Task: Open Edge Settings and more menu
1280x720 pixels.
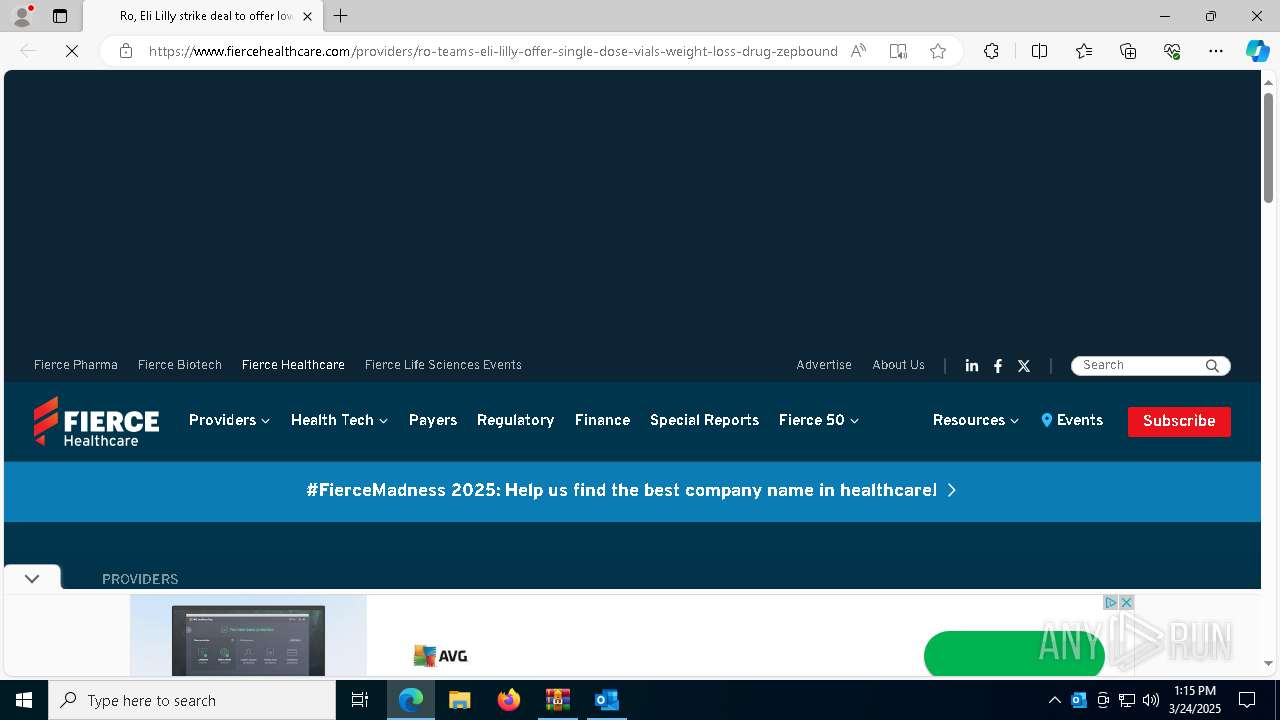Action: [x=1216, y=51]
